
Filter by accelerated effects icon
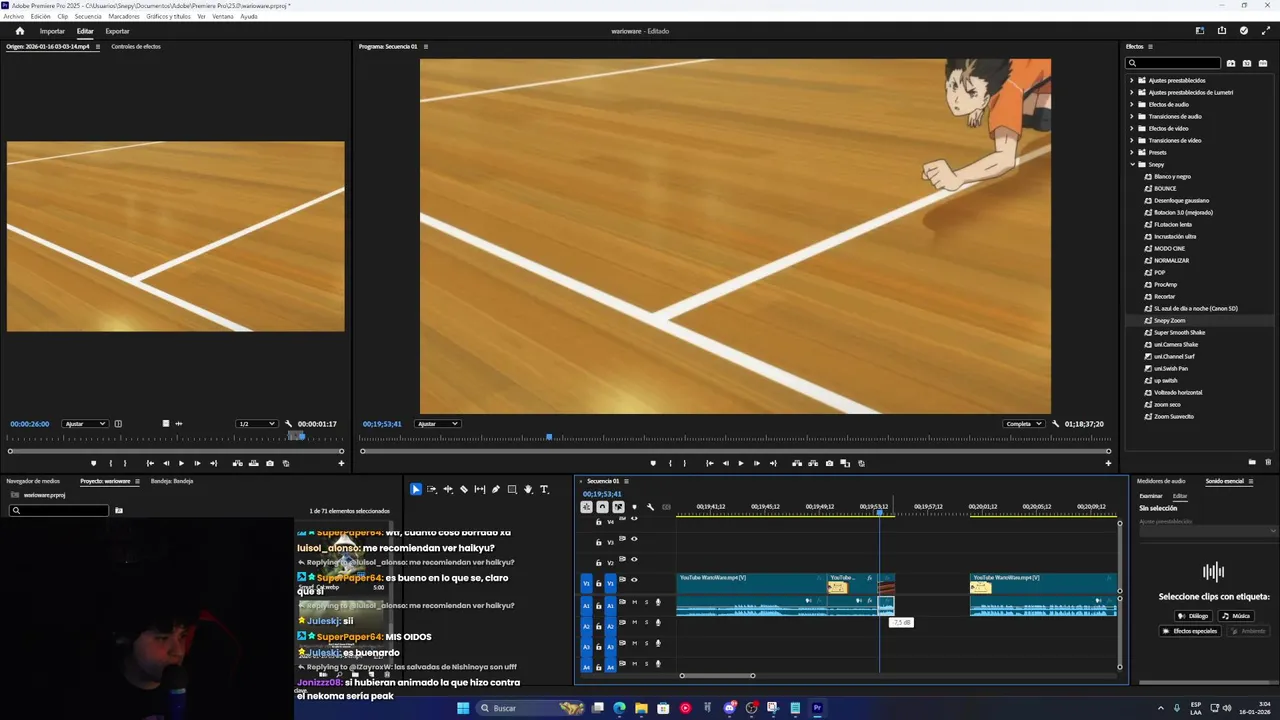click(1231, 63)
